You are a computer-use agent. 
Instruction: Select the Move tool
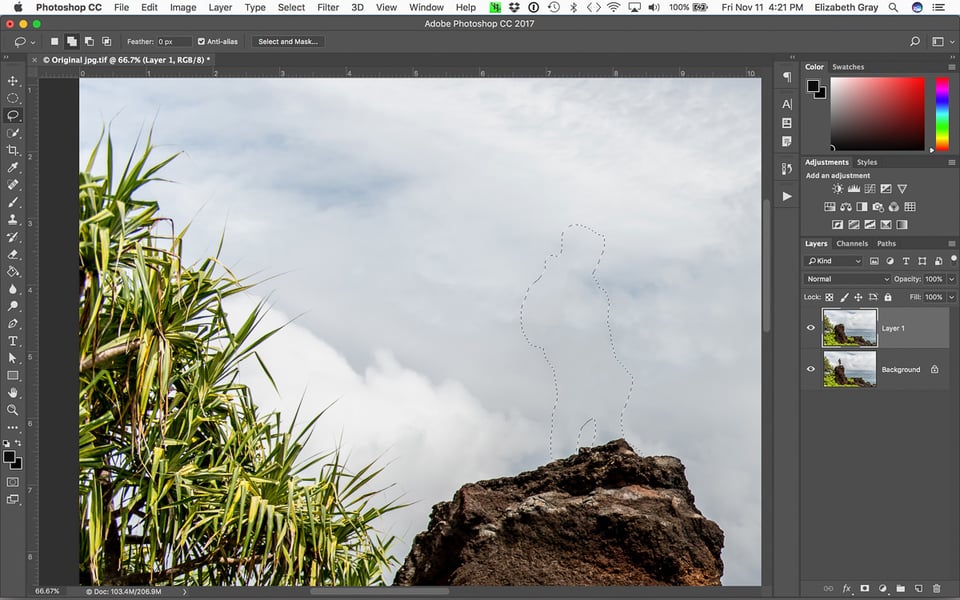12,81
